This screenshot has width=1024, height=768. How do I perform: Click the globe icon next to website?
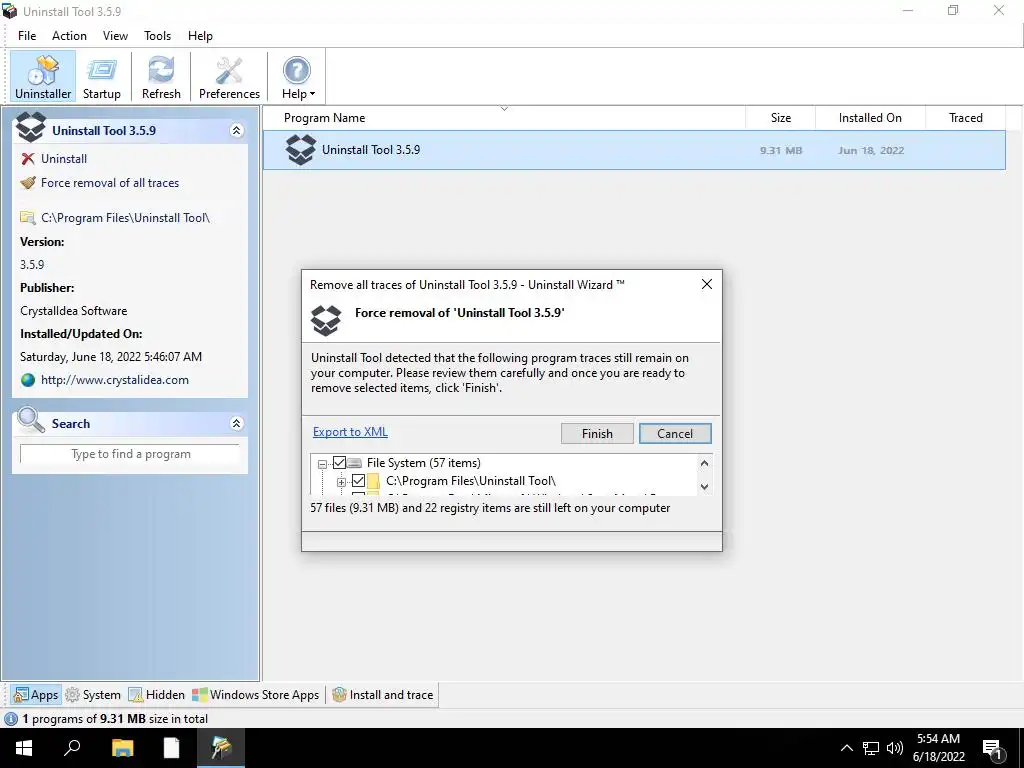27,380
